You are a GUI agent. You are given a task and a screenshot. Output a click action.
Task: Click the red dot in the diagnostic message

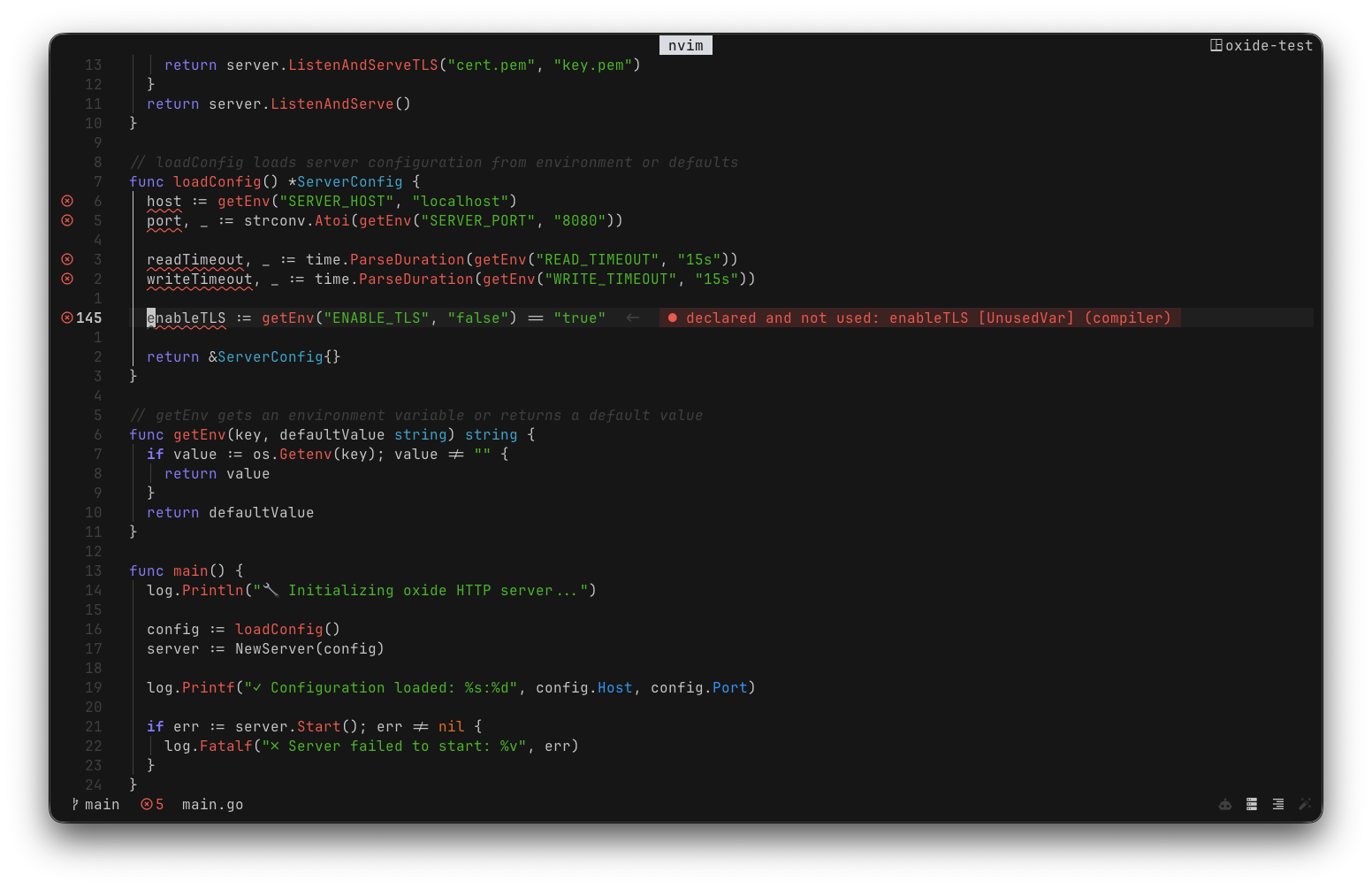pyautogui.click(x=673, y=318)
